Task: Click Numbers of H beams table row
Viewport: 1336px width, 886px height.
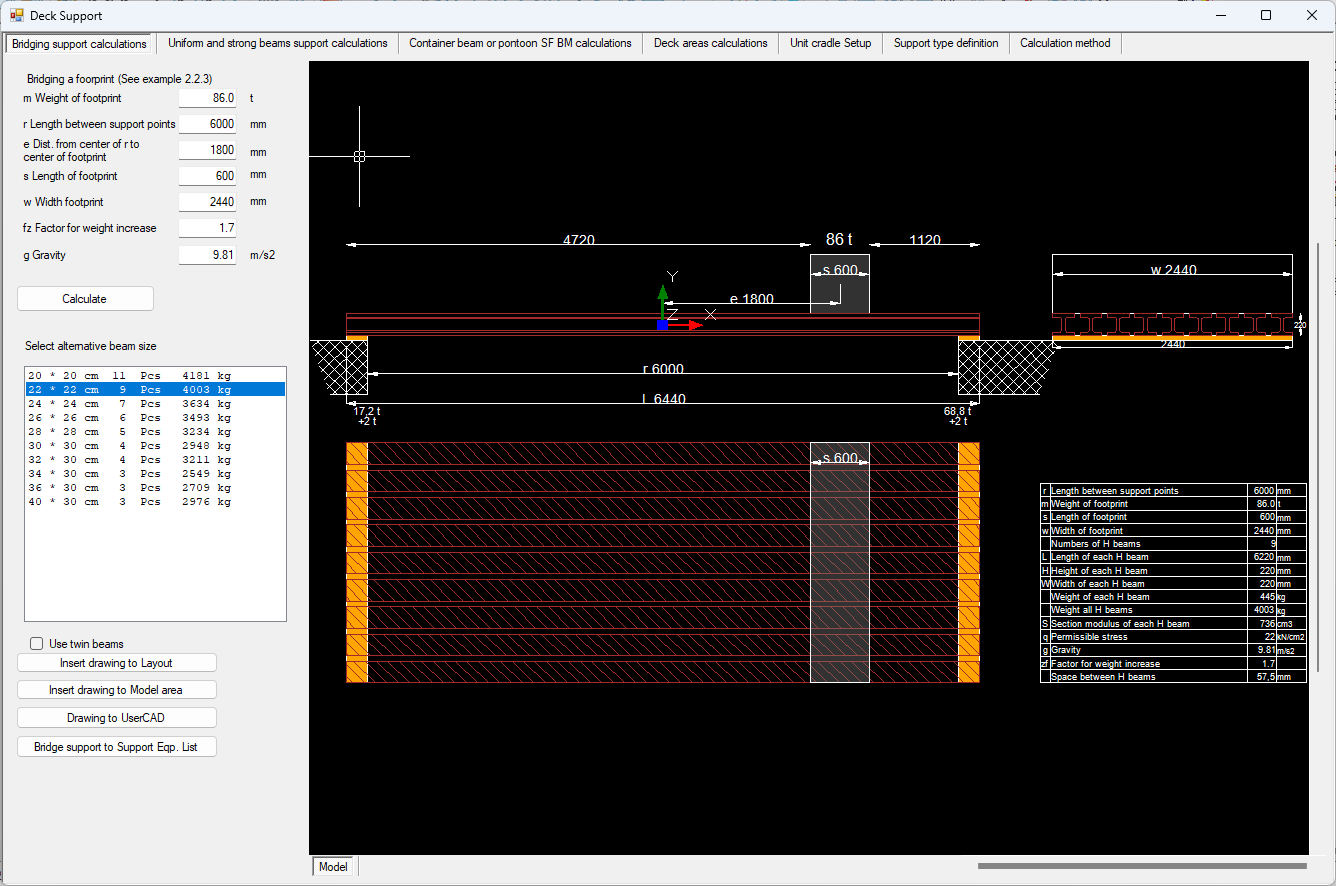Action: coord(1173,544)
